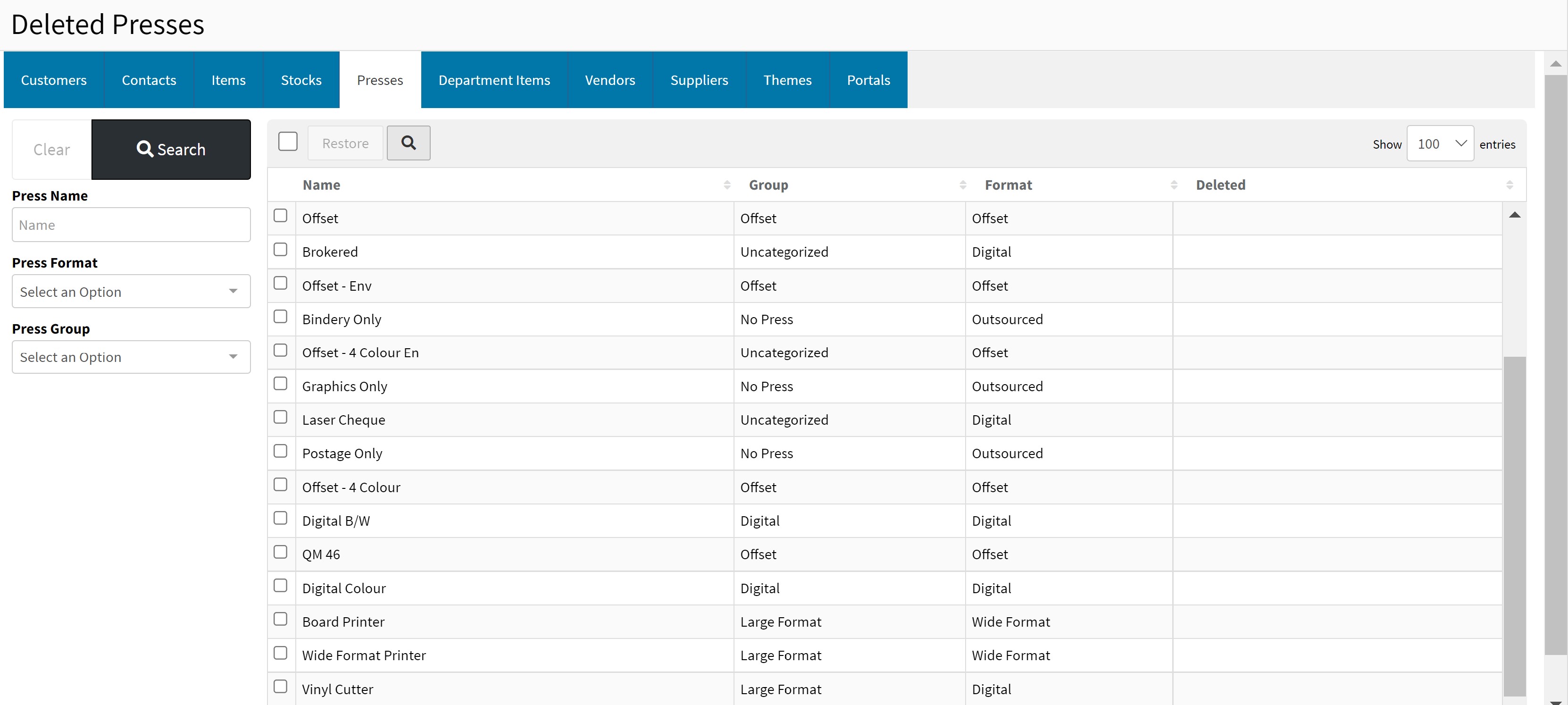Click page scrollbar up arrow
1568x705 pixels.
point(1555,64)
